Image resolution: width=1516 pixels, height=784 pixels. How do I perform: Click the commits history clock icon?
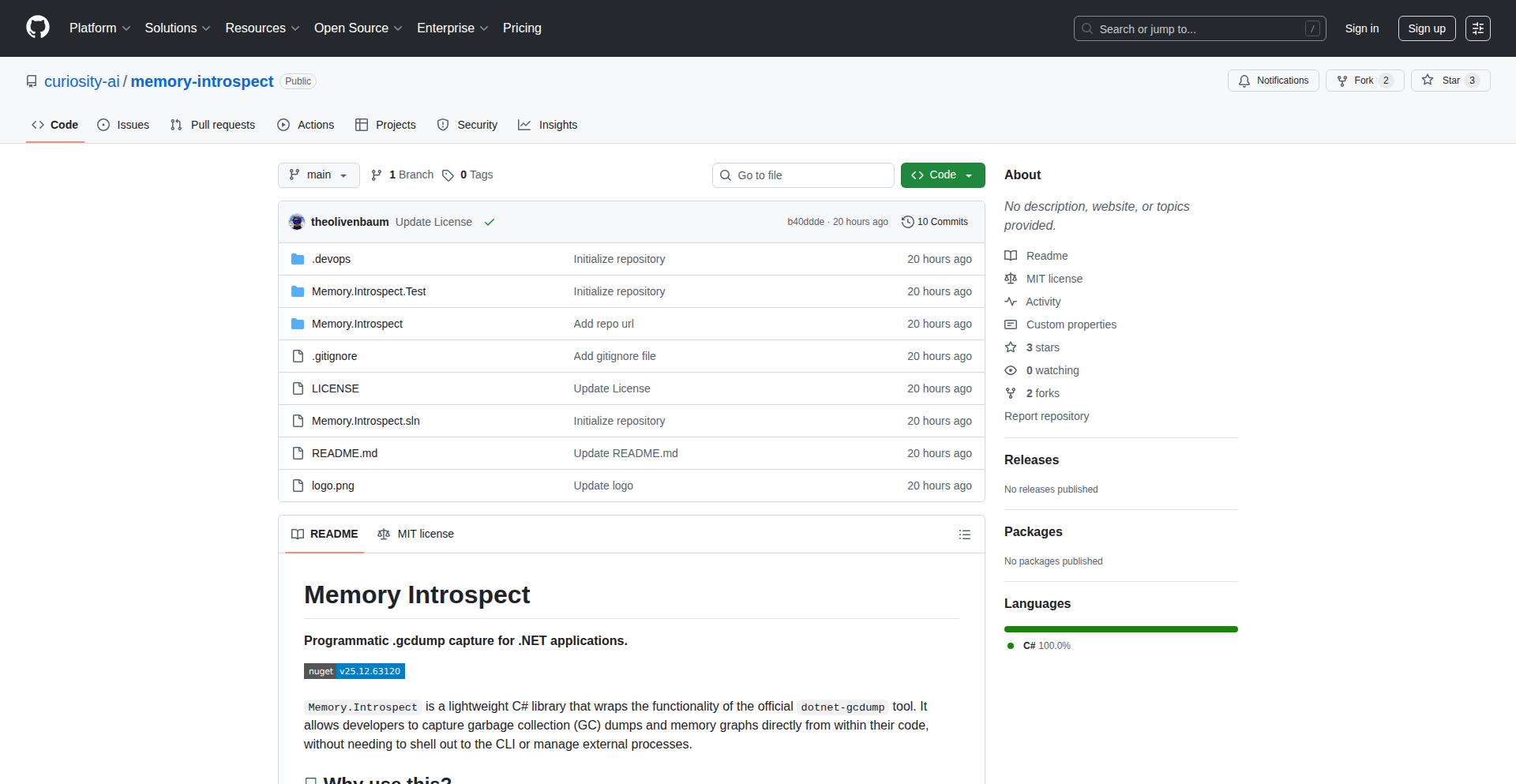tap(908, 222)
